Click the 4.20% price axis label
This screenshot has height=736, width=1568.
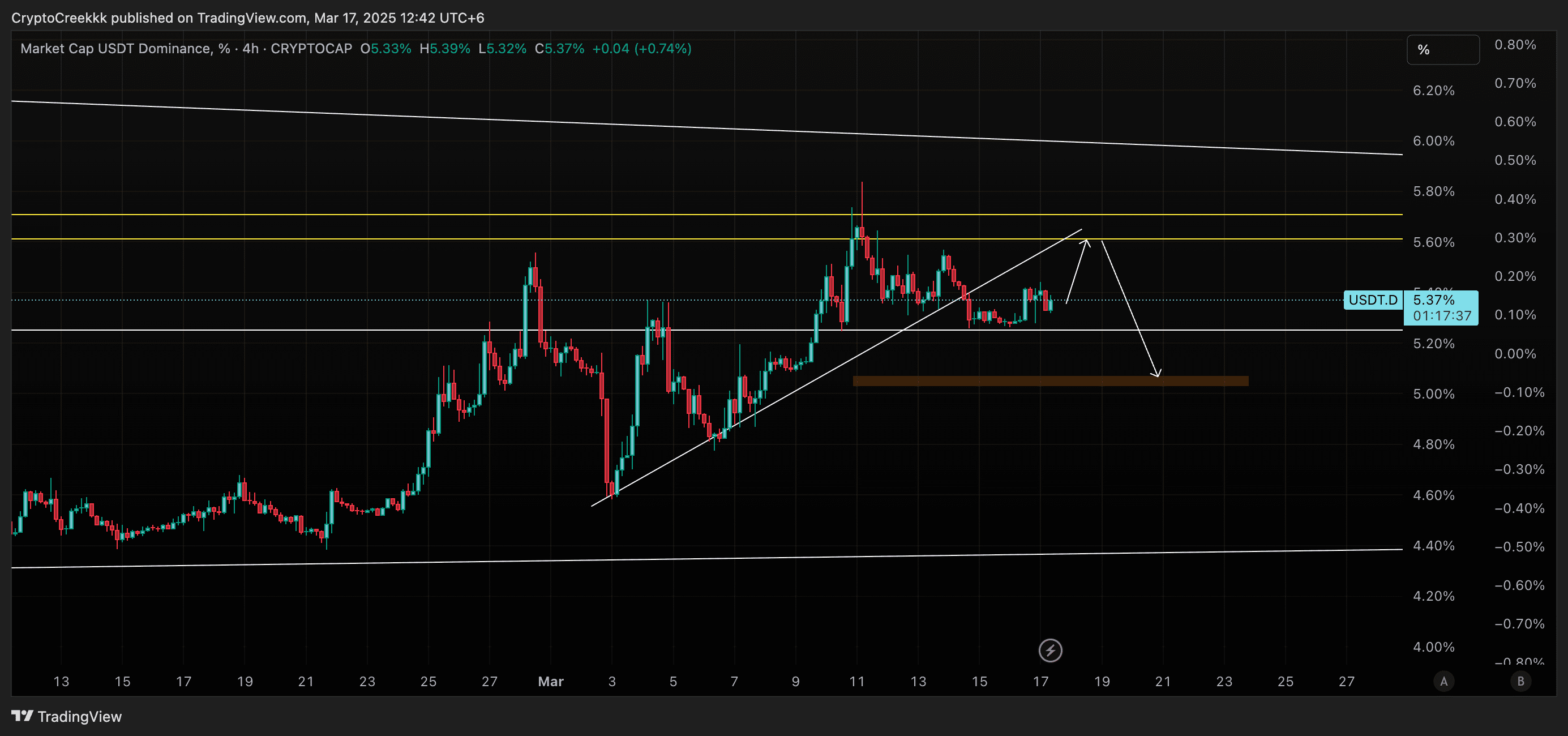(x=1433, y=597)
